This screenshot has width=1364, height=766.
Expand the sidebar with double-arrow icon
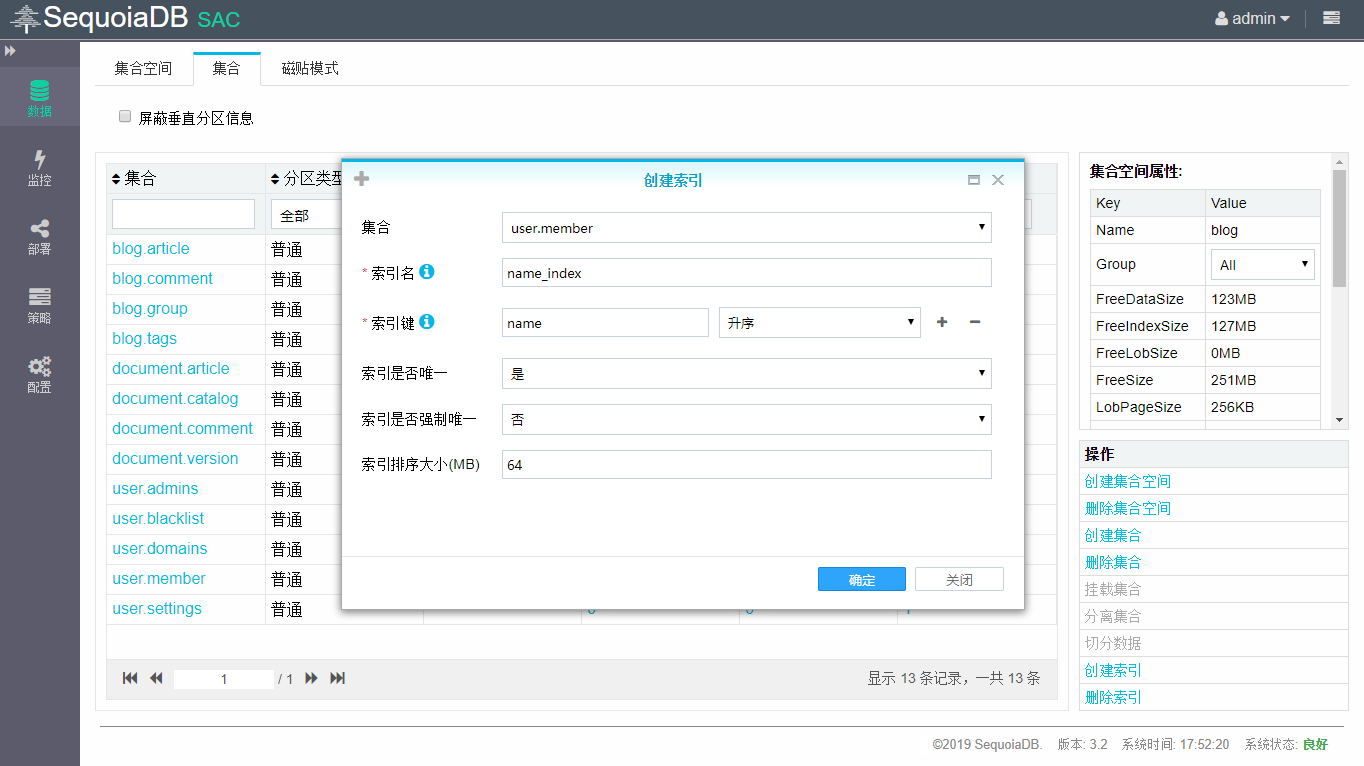coord(10,50)
